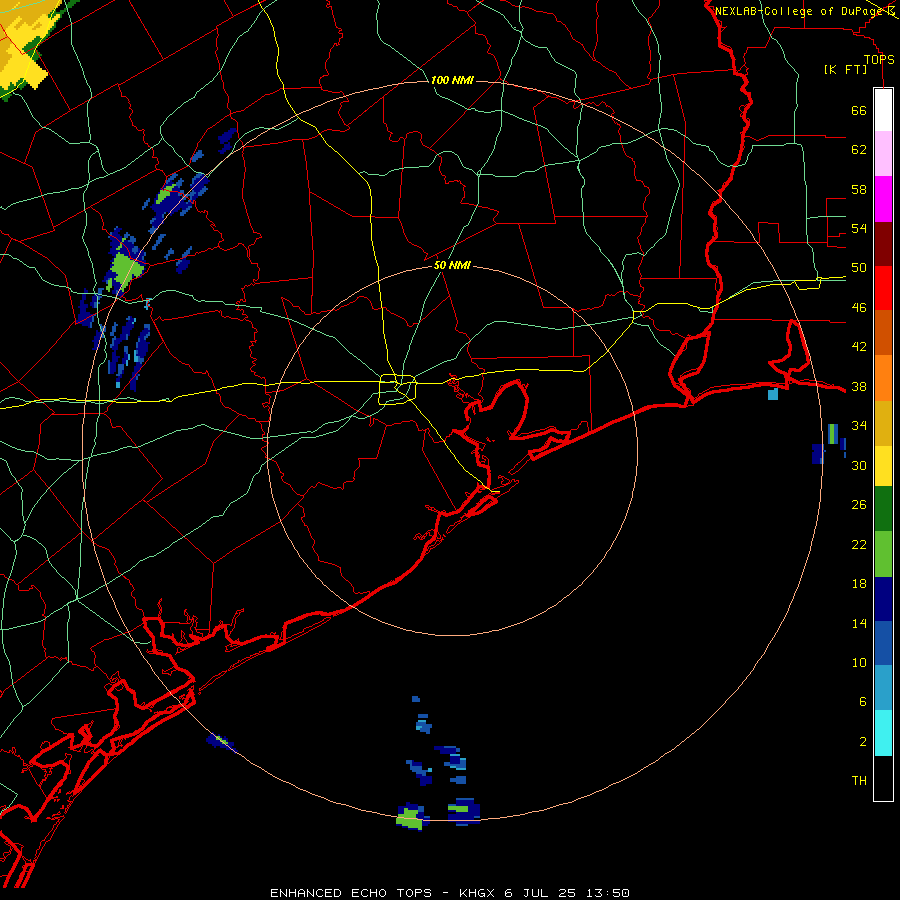Click the dark green legend swatch between 26 and 30
Image resolution: width=900 pixels, height=900 pixels.
coord(883,509)
